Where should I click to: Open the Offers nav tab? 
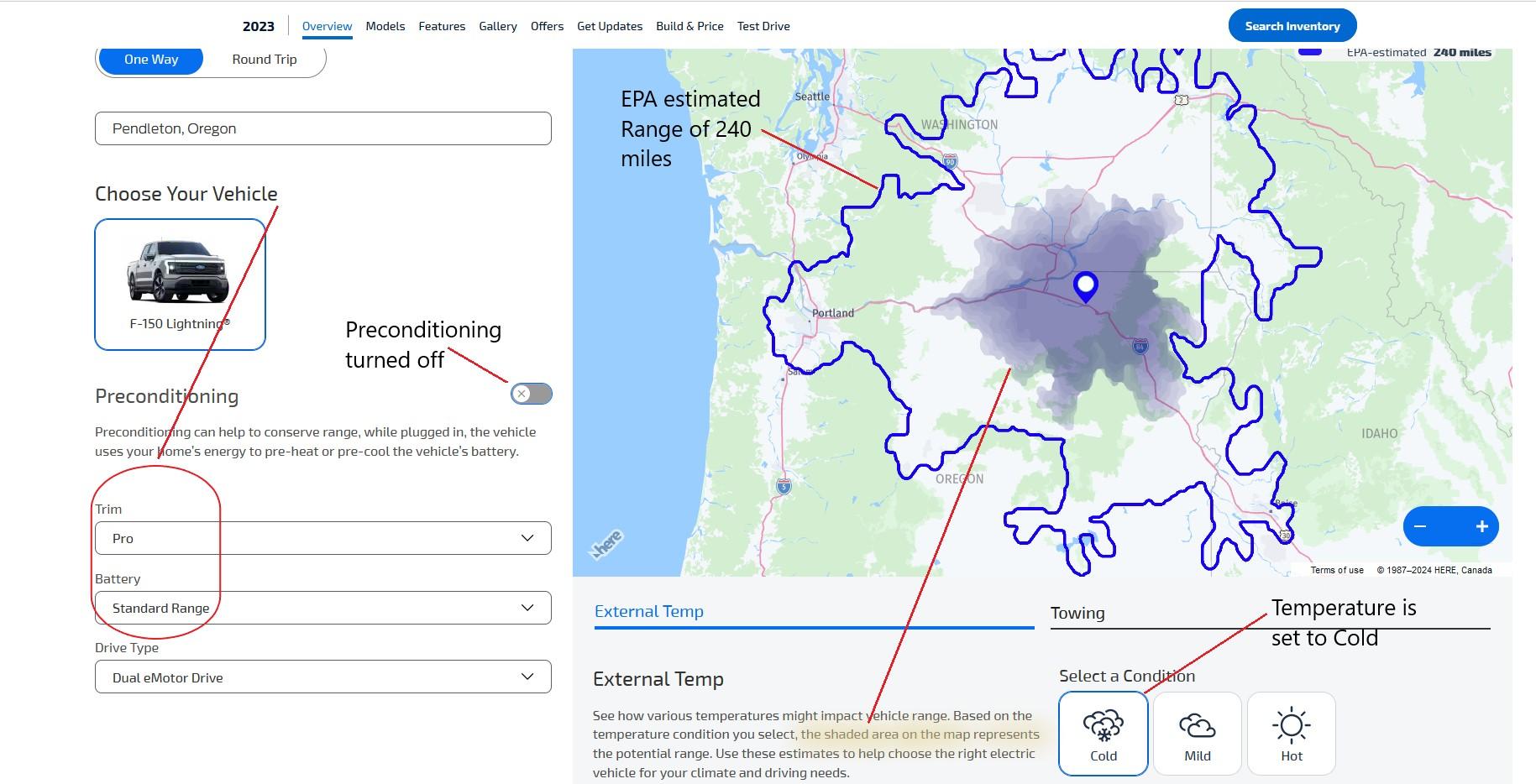point(547,26)
